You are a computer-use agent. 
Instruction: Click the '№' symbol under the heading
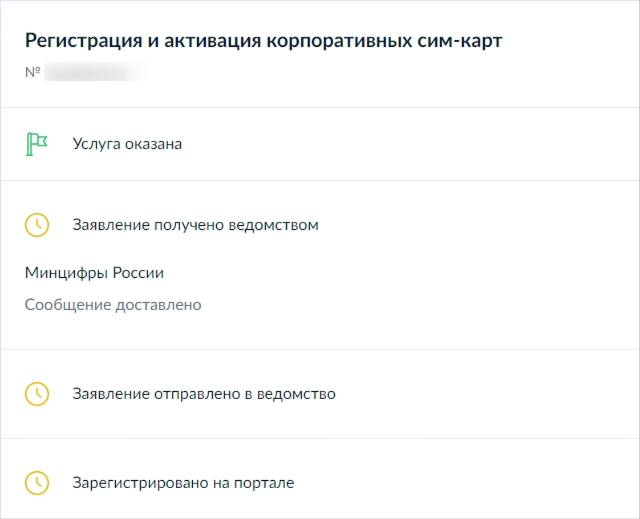click(x=32, y=73)
